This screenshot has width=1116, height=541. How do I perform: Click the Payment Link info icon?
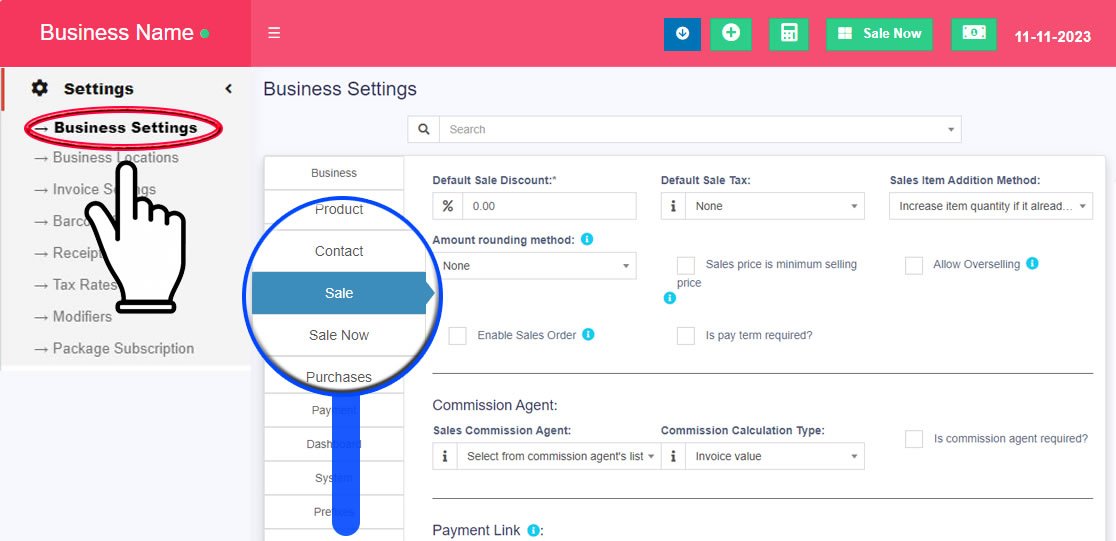[x=533, y=530]
